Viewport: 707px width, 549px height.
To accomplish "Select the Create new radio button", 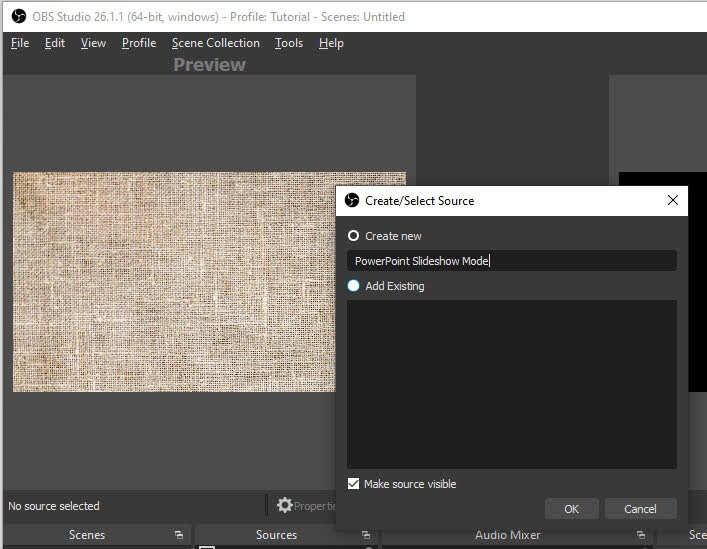I will pos(353,236).
